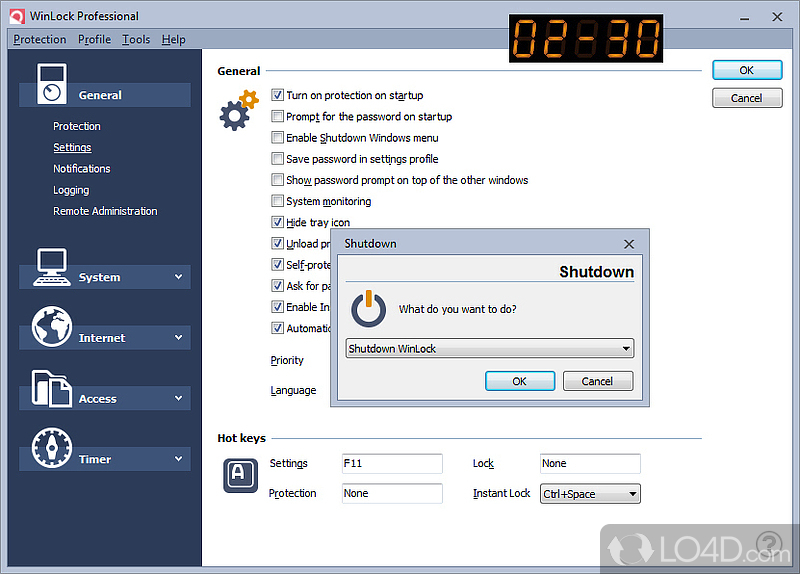Toggle the Enable In... checkbox

pos(277,307)
